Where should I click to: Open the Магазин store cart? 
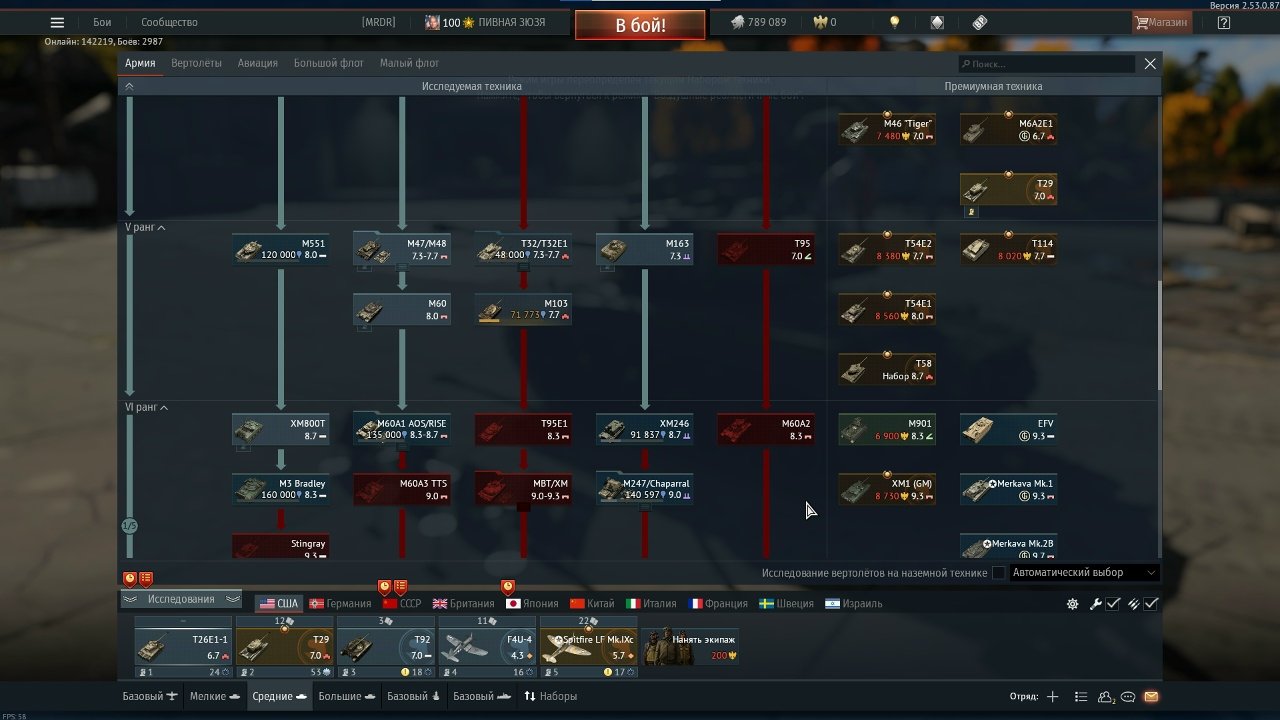(x=1161, y=22)
